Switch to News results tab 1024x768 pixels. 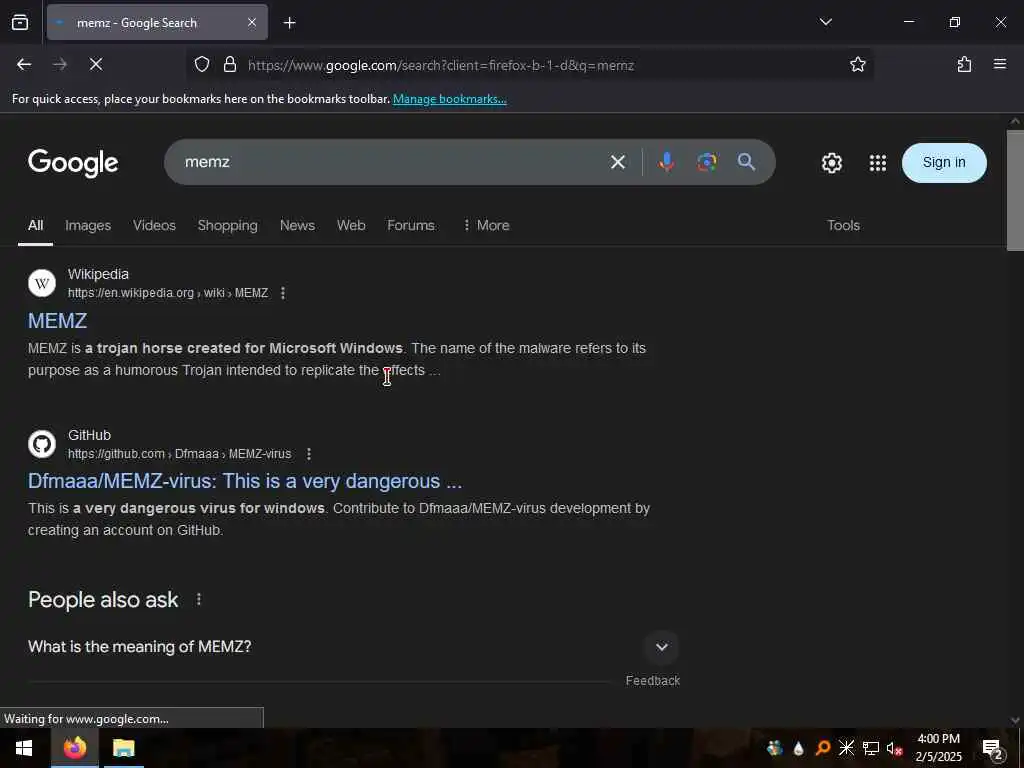(297, 225)
